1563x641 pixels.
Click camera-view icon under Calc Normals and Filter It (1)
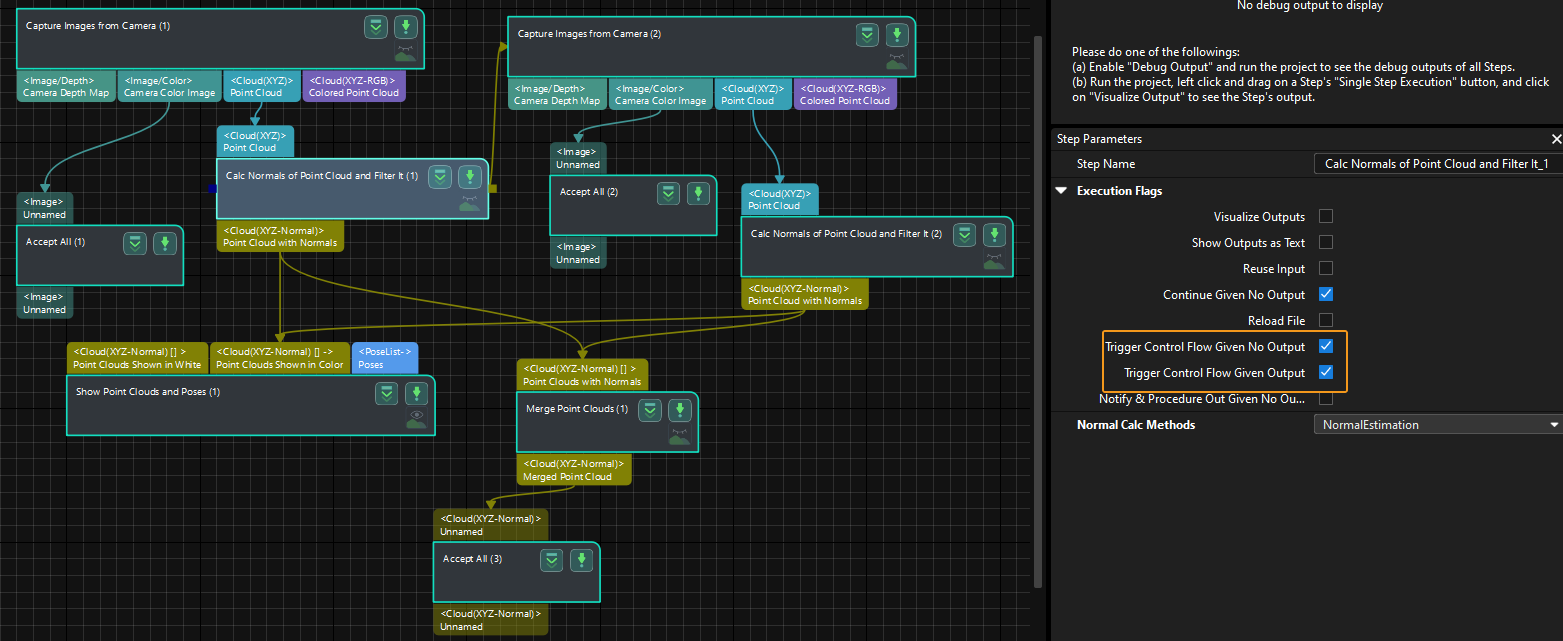[x=469, y=204]
